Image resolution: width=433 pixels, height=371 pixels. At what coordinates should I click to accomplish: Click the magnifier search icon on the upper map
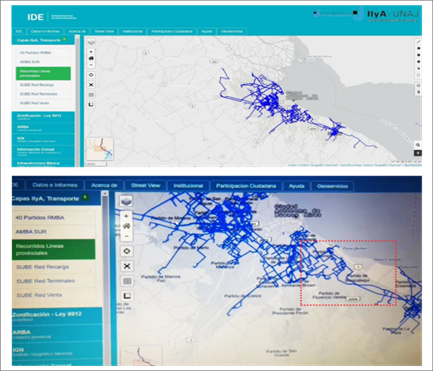tap(418, 145)
